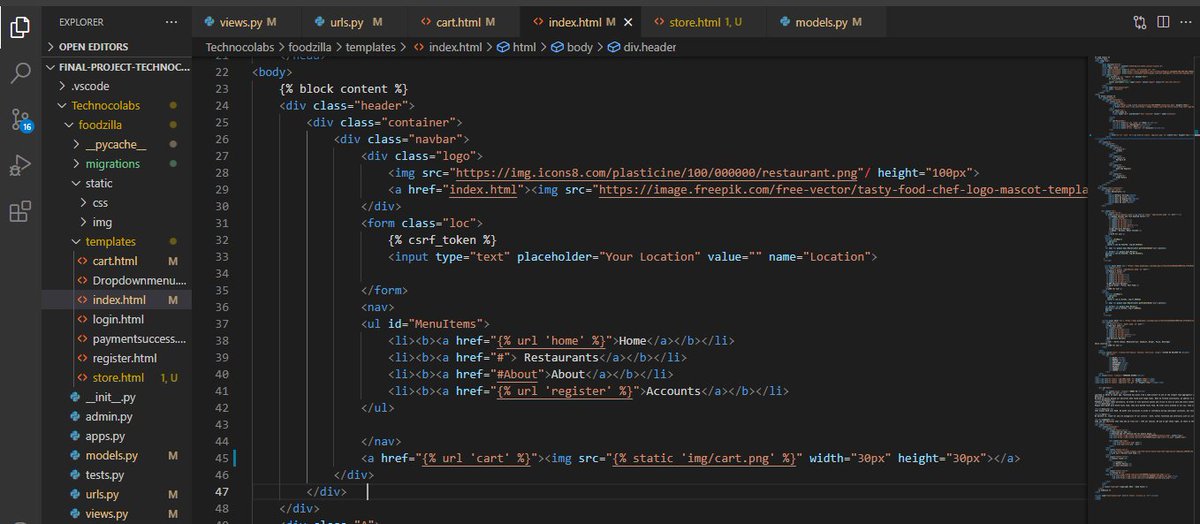The height and width of the screenshot is (524, 1200).
Task: Place cursor on {% csrf_token %} line
Action: 442,240
